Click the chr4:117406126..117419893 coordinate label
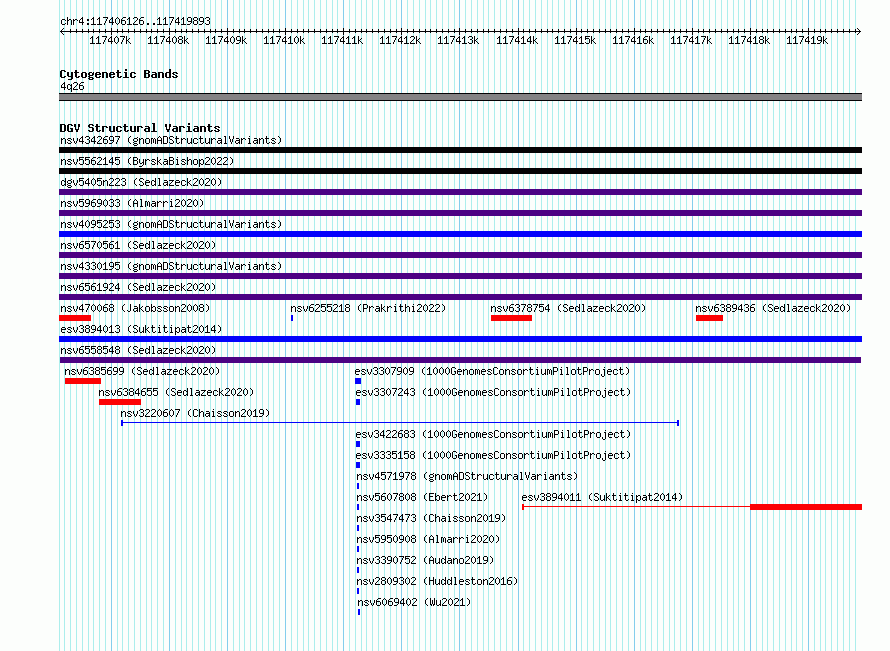Viewport: 890px width, 651px height. (x=135, y=21)
